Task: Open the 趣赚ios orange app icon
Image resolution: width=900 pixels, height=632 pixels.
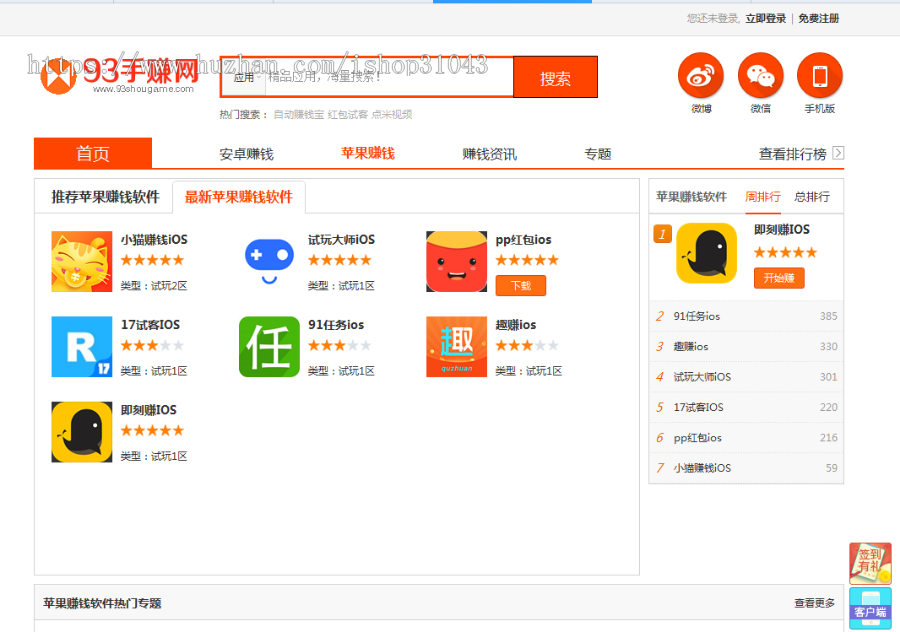Action: [456, 346]
